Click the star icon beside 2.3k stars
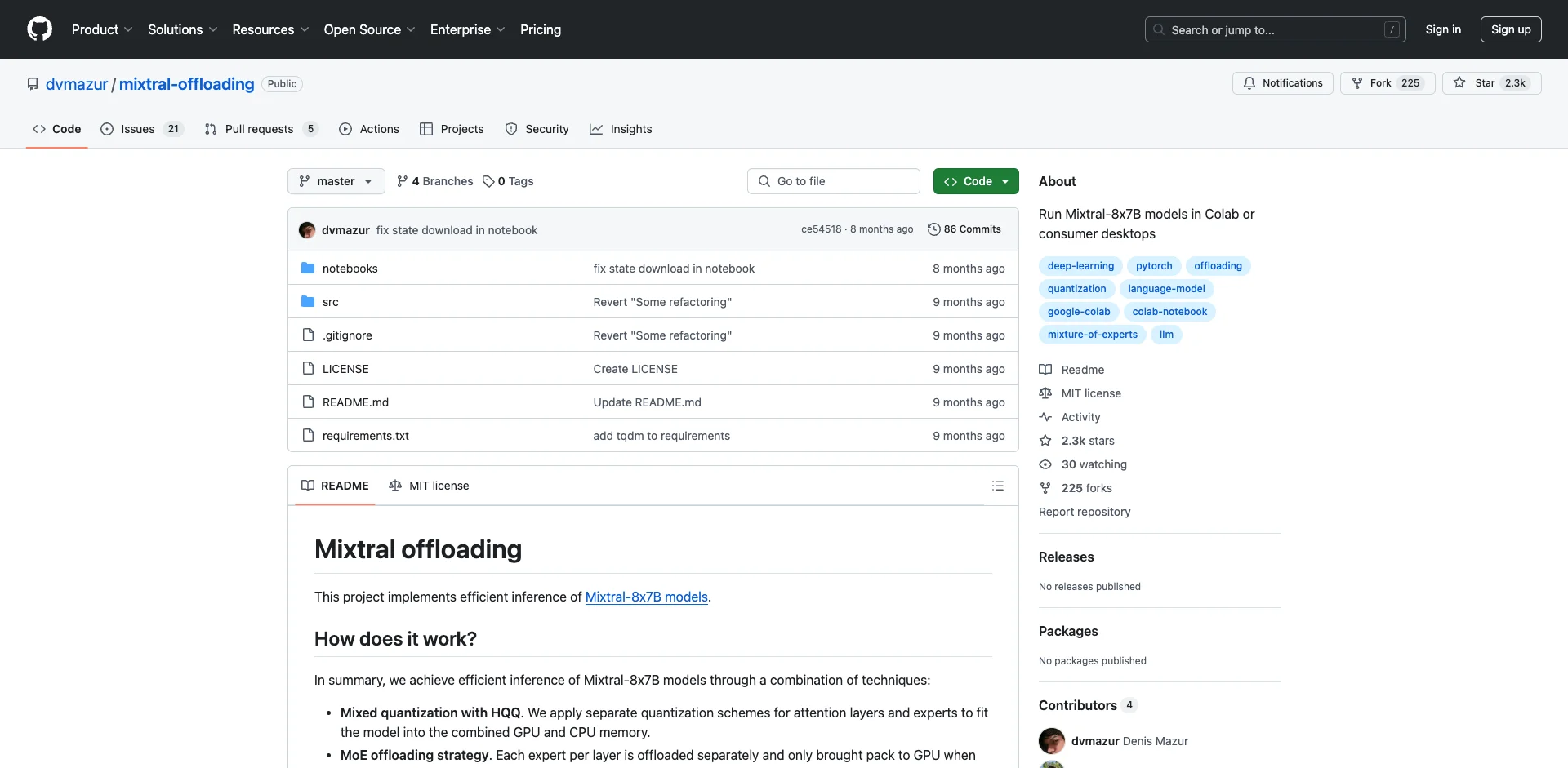 [1045, 441]
